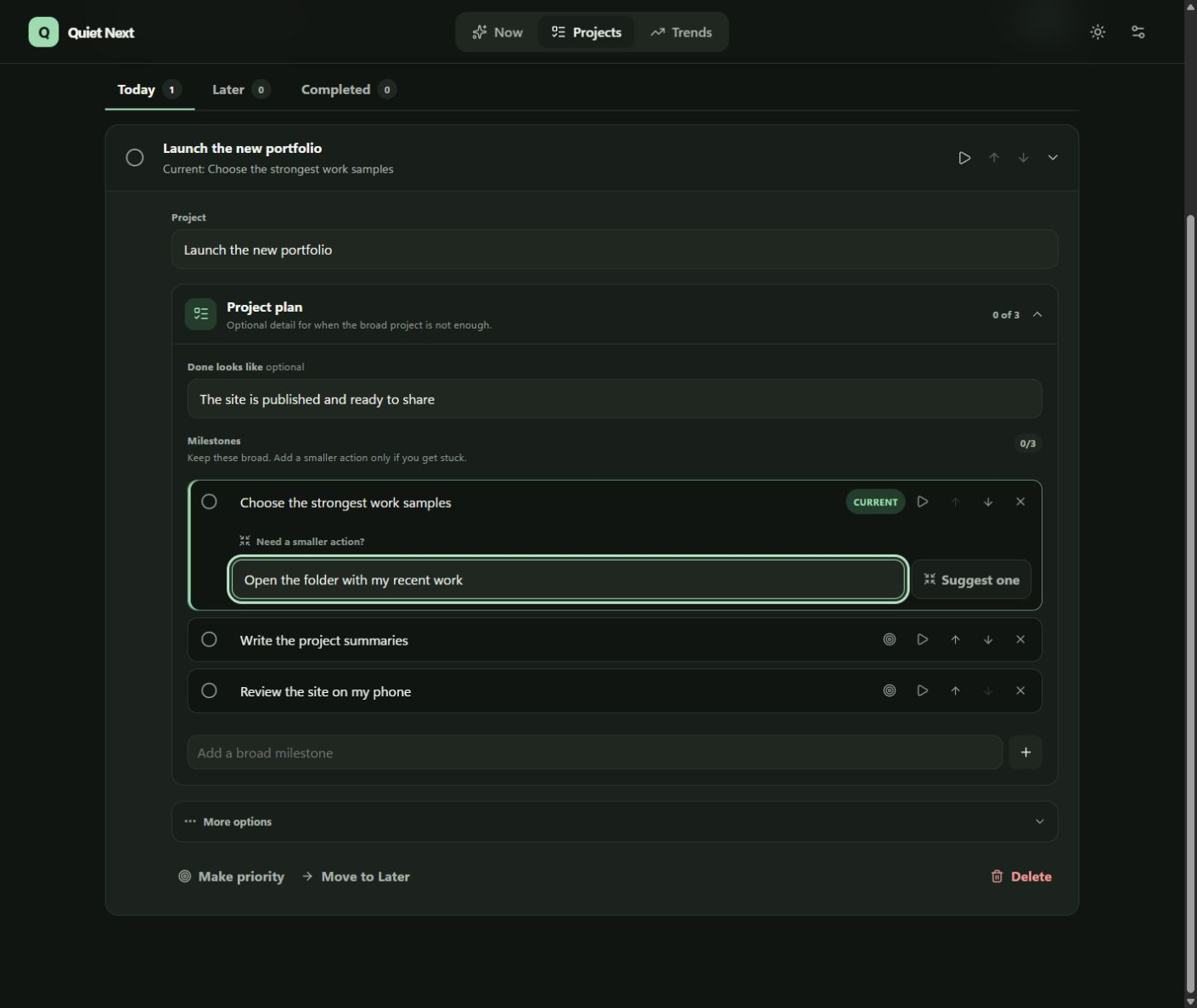Mark Launch the new portfolio project complete
The image size is (1197, 1008).
coord(135,158)
